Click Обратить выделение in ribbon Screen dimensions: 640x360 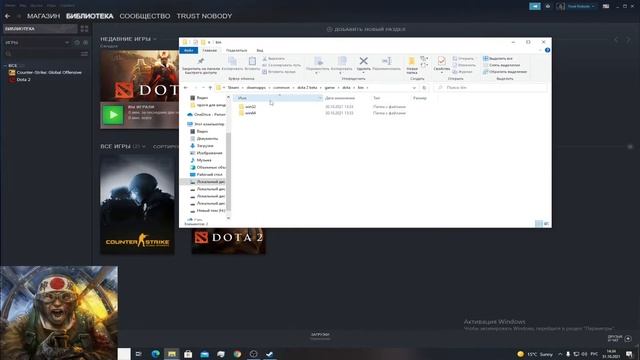click(505, 72)
